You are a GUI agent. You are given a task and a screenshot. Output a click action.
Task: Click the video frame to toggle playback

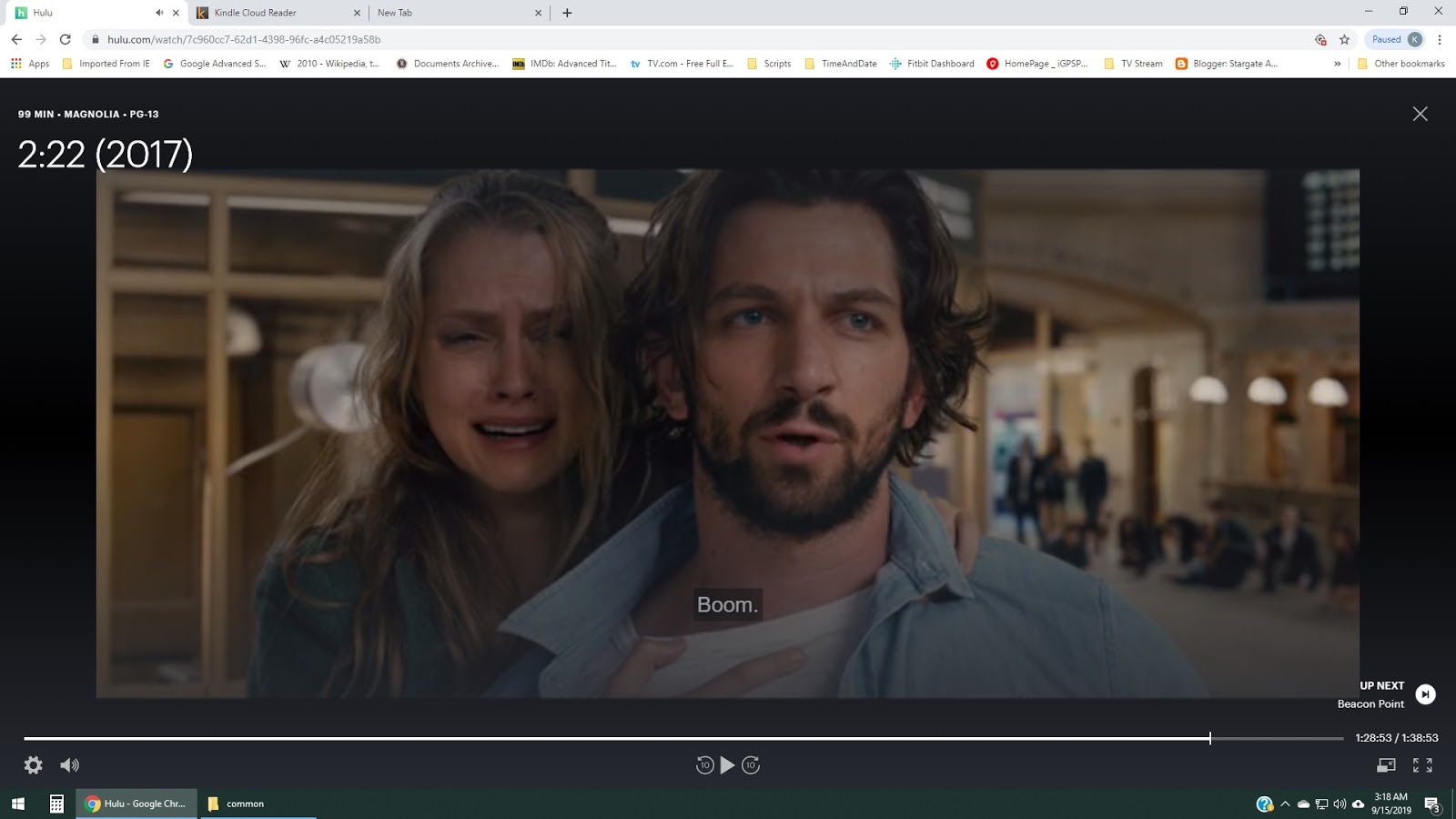728,433
